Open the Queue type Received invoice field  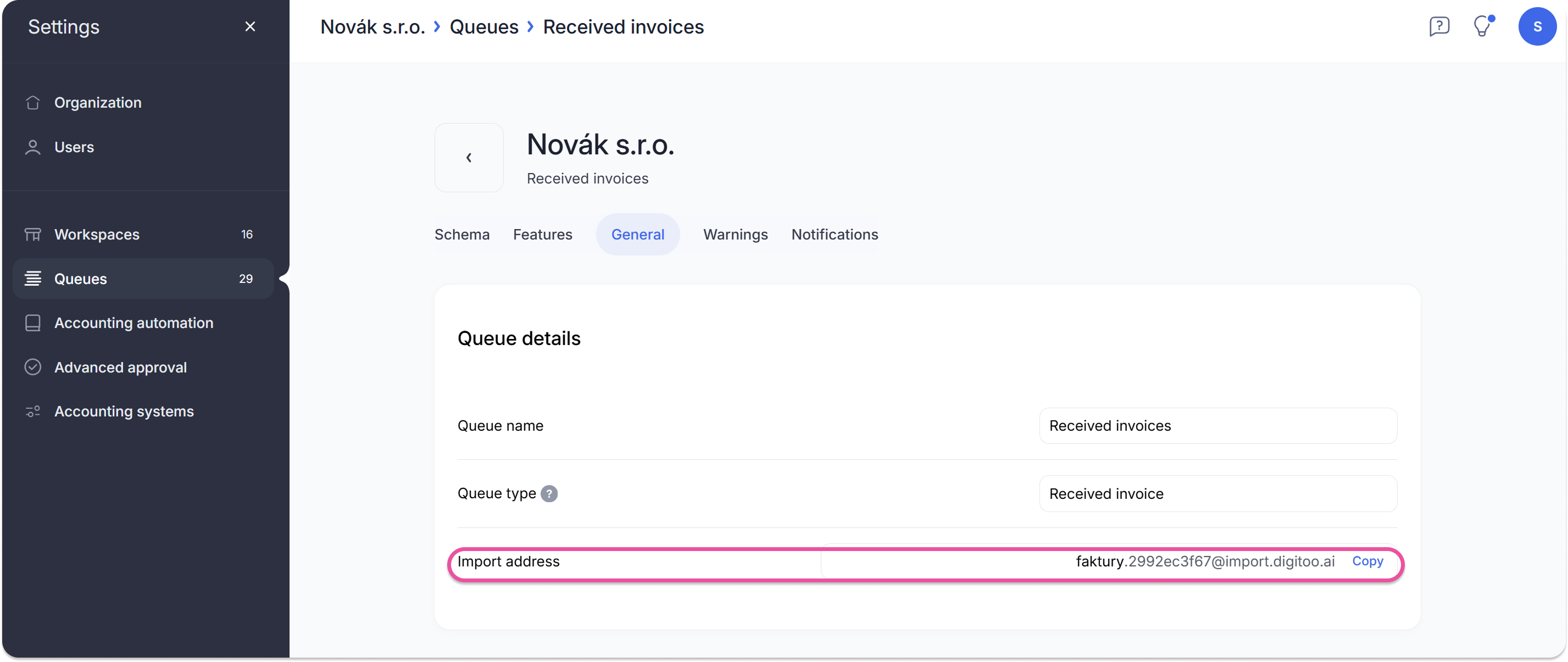pyautogui.click(x=1217, y=493)
